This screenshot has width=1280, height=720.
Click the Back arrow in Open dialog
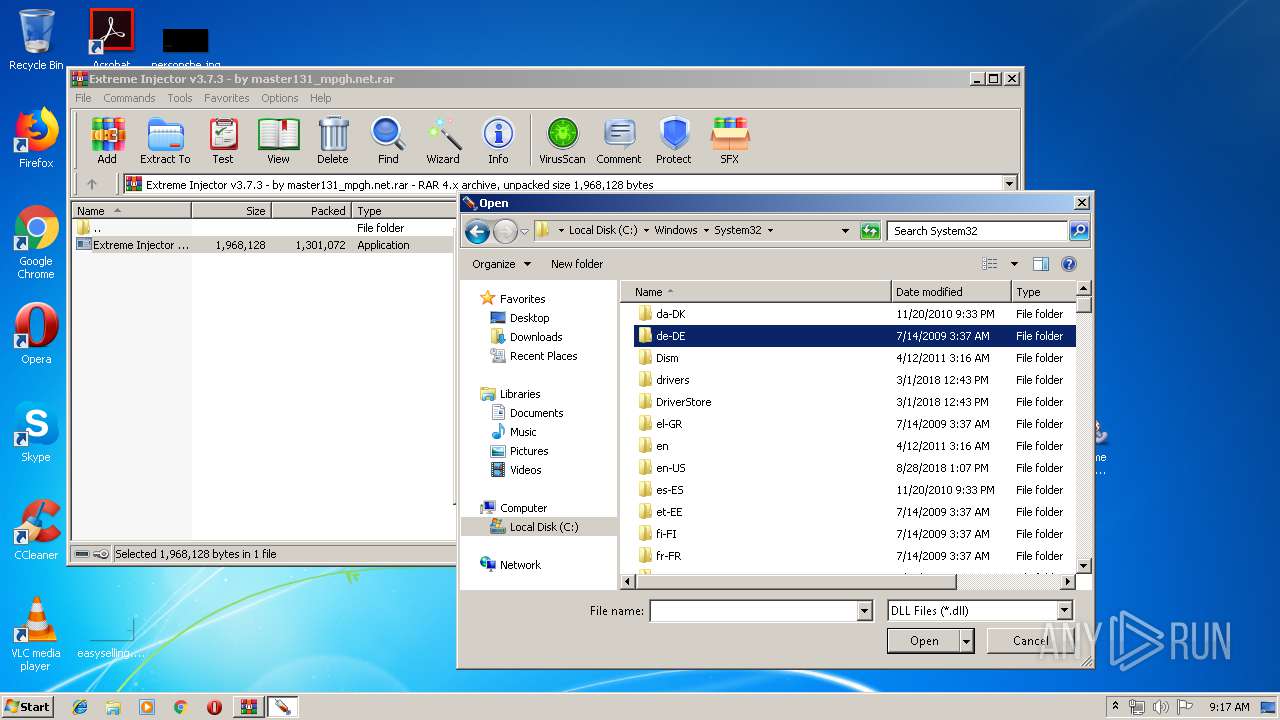(x=477, y=231)
